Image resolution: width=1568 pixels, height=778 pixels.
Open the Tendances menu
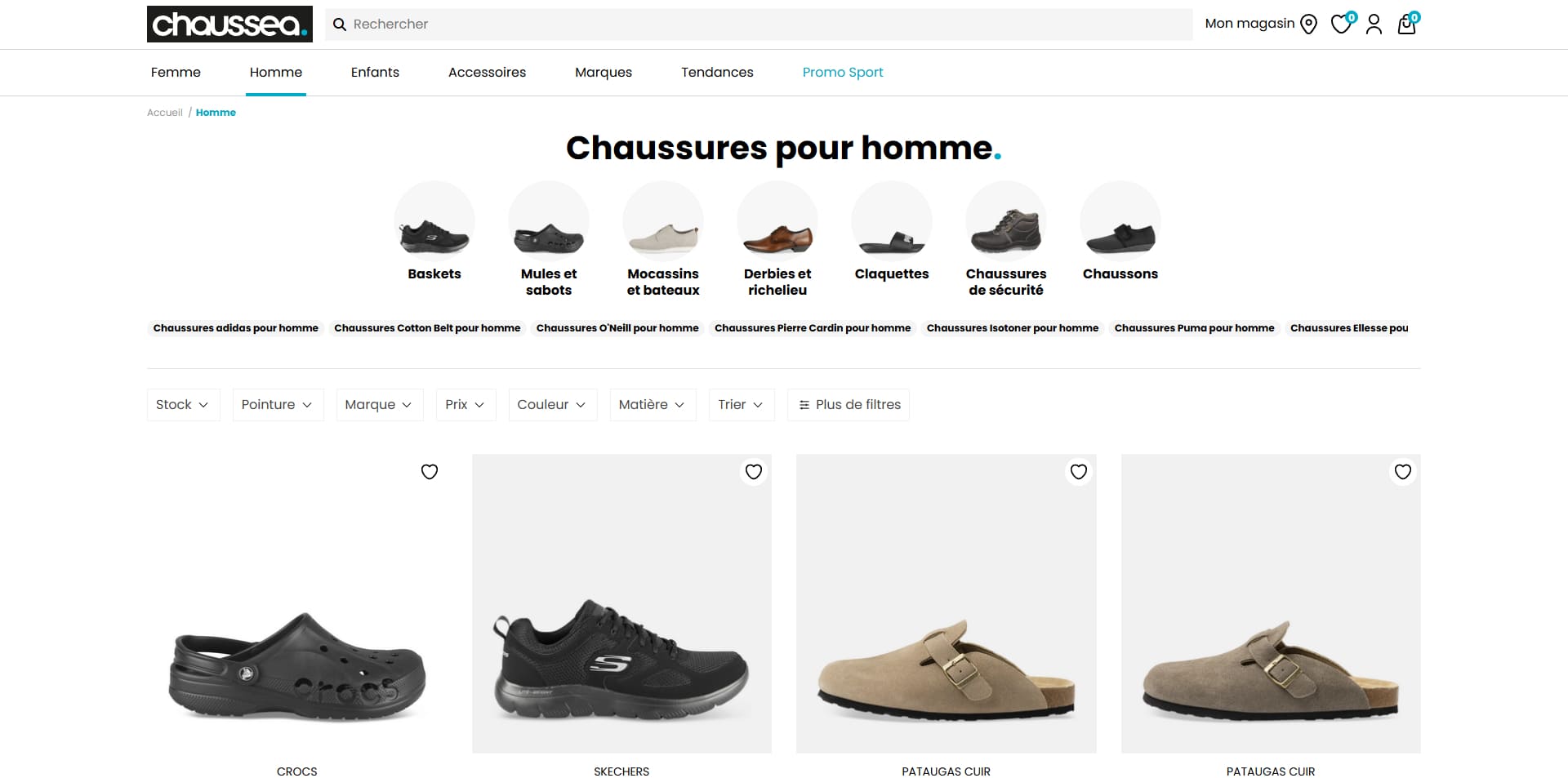(x=717, y=73)
